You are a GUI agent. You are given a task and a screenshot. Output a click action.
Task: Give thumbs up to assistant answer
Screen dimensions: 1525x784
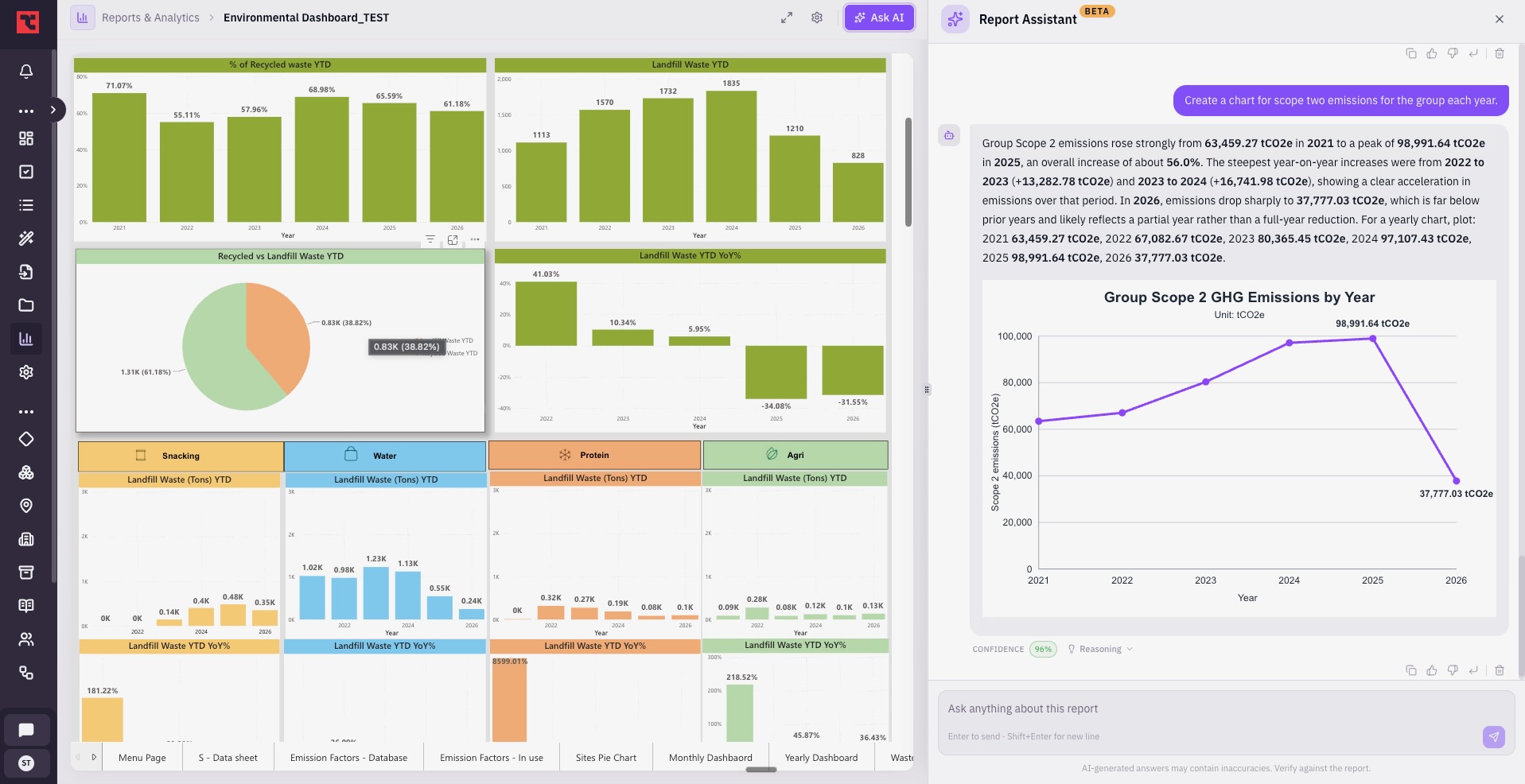[x=1432, y=670]
